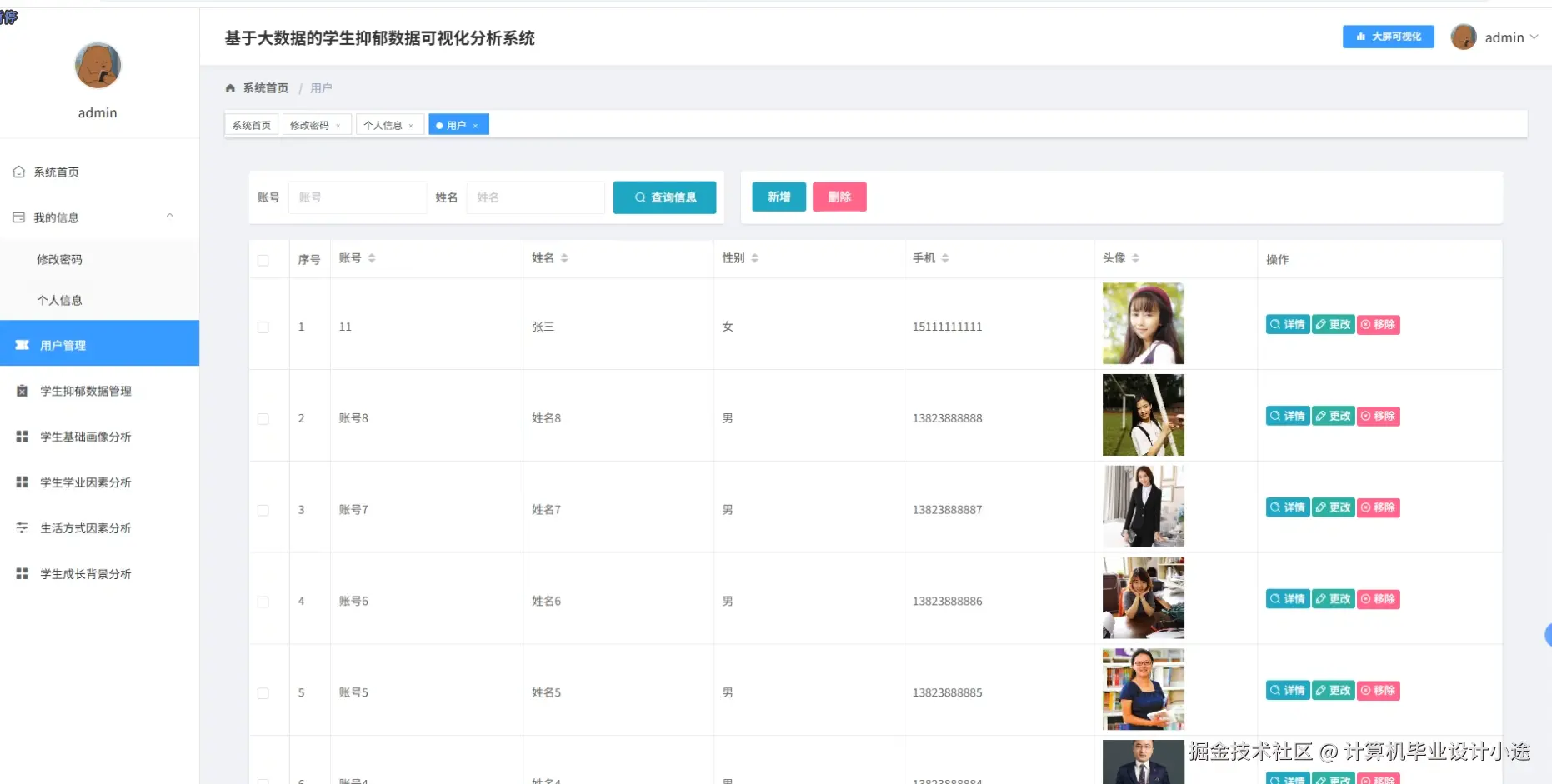The image size is (1552, 784).
Task: Click the 我的信息 card icon in sidebar
Action: pyautogui.click(x=18, y=217)
